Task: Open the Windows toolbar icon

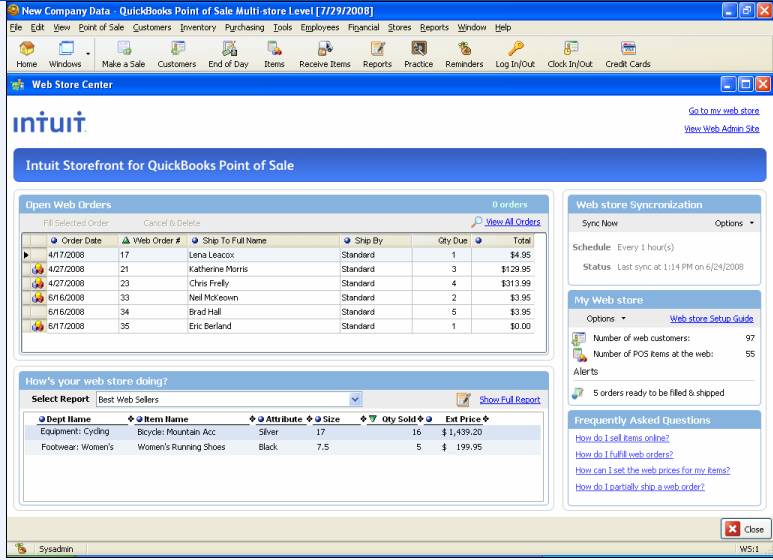Action: [65, 54]
